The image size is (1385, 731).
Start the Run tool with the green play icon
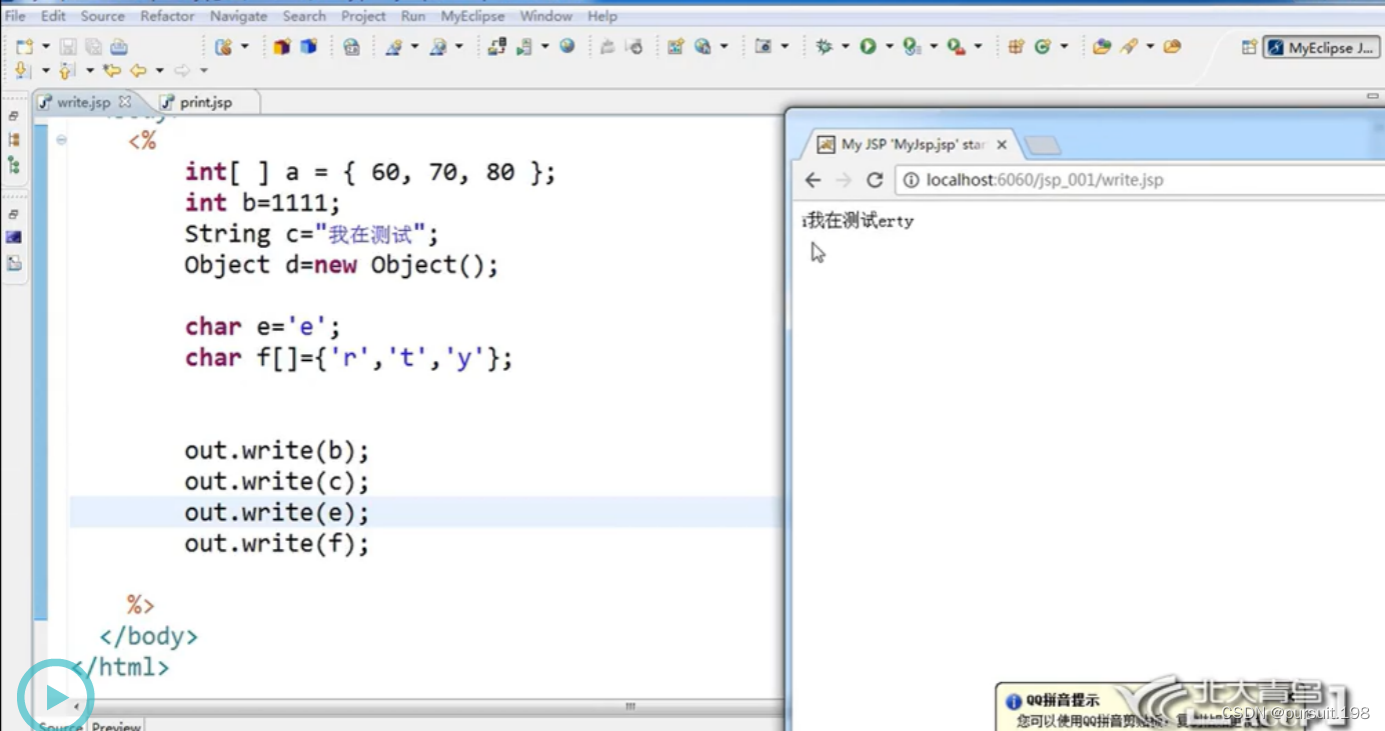(x=870, y=46)
